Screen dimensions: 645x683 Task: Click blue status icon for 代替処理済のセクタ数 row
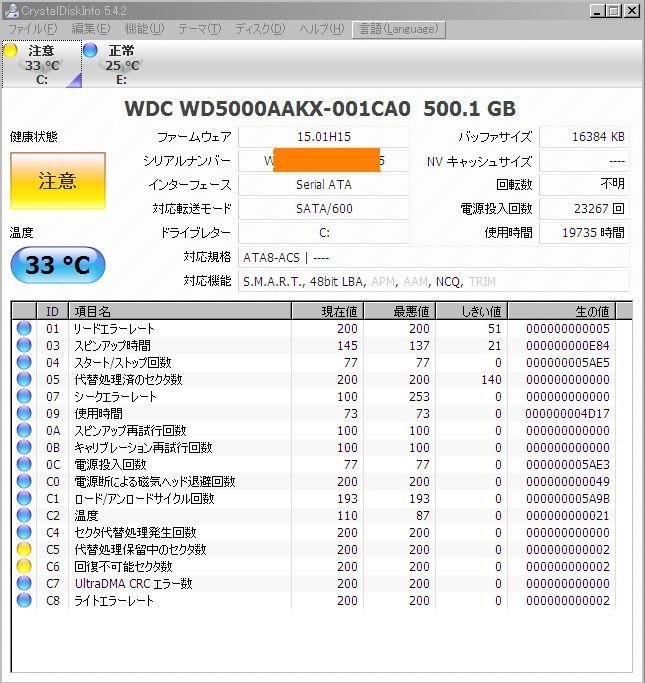[x=24, y=379]
